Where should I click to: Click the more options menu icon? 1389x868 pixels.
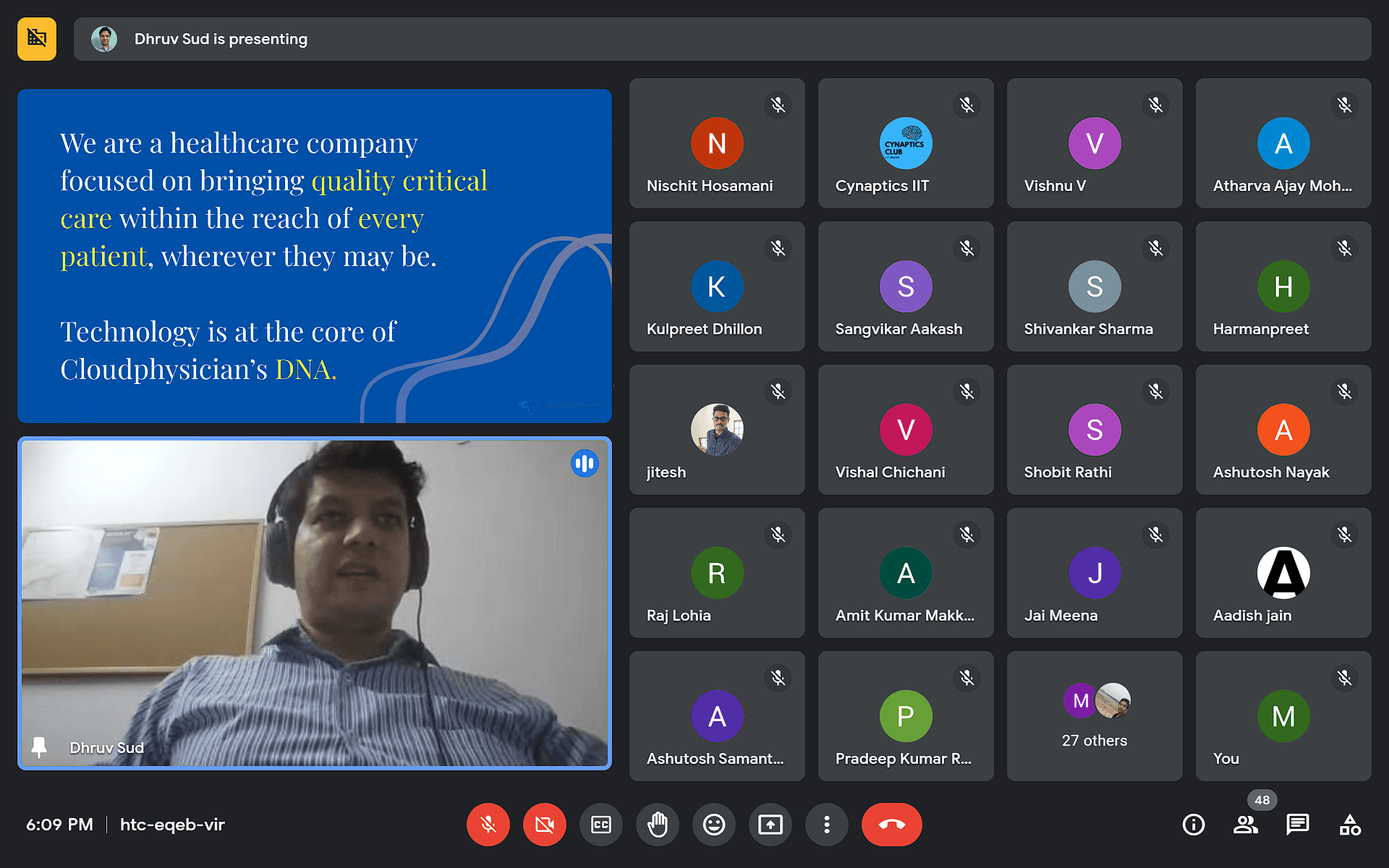coord(826,823)
